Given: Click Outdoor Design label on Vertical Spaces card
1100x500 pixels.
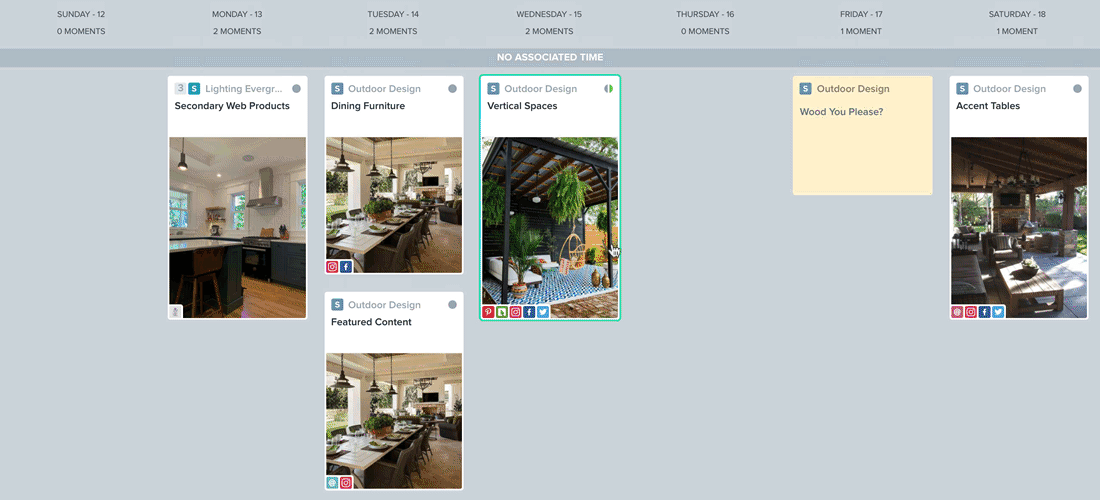Looking at the screenshot, I should (x=541, y=88).
